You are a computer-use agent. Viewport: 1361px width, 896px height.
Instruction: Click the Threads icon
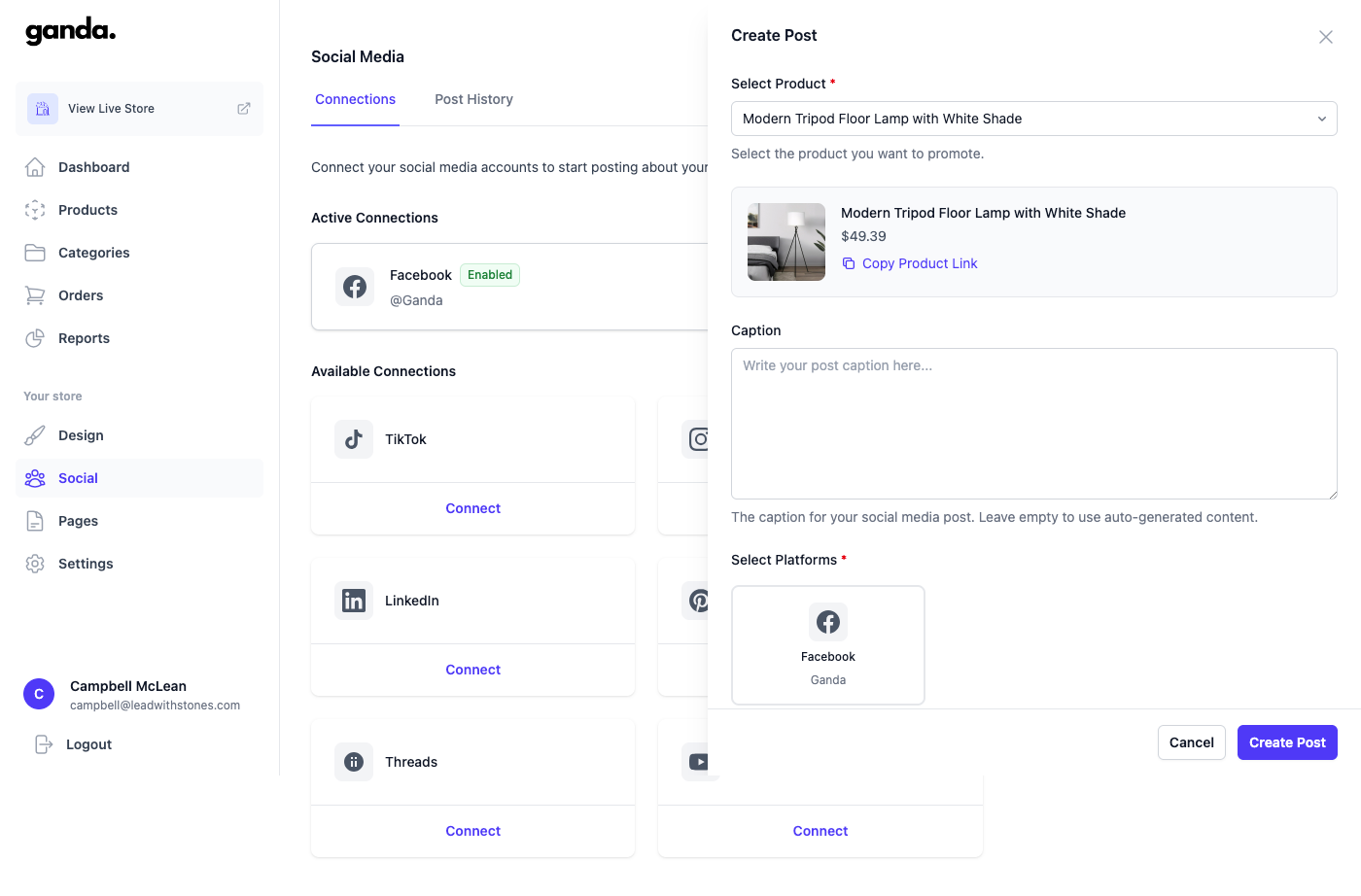point(353,761)
